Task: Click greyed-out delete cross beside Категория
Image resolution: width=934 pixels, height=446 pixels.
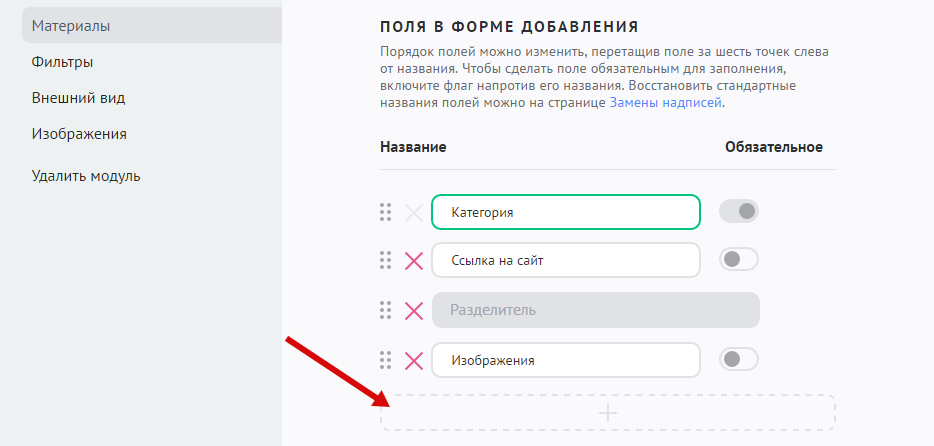Action: click(413, 212)
